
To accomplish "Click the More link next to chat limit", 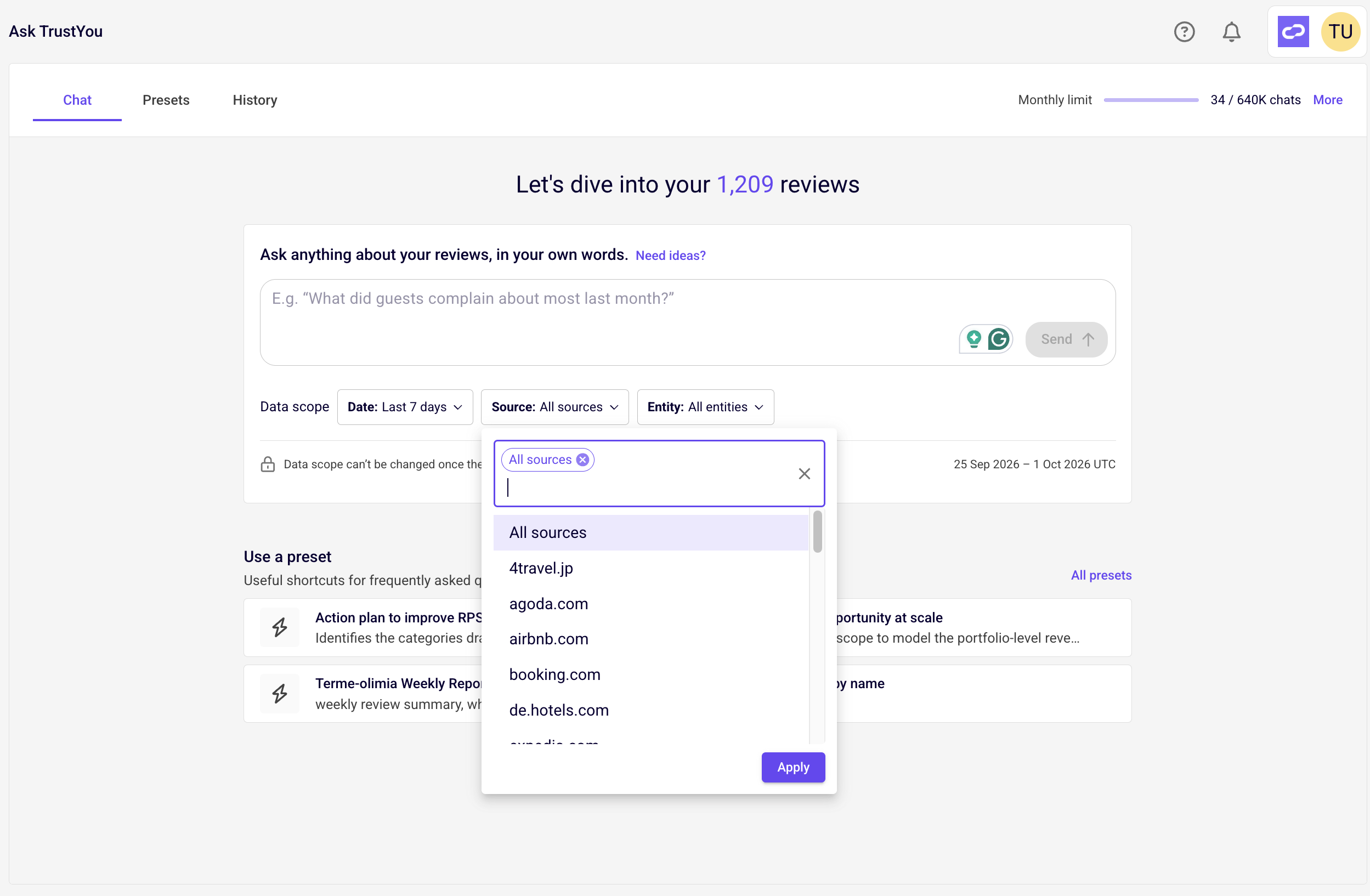I will point(1327,100).
